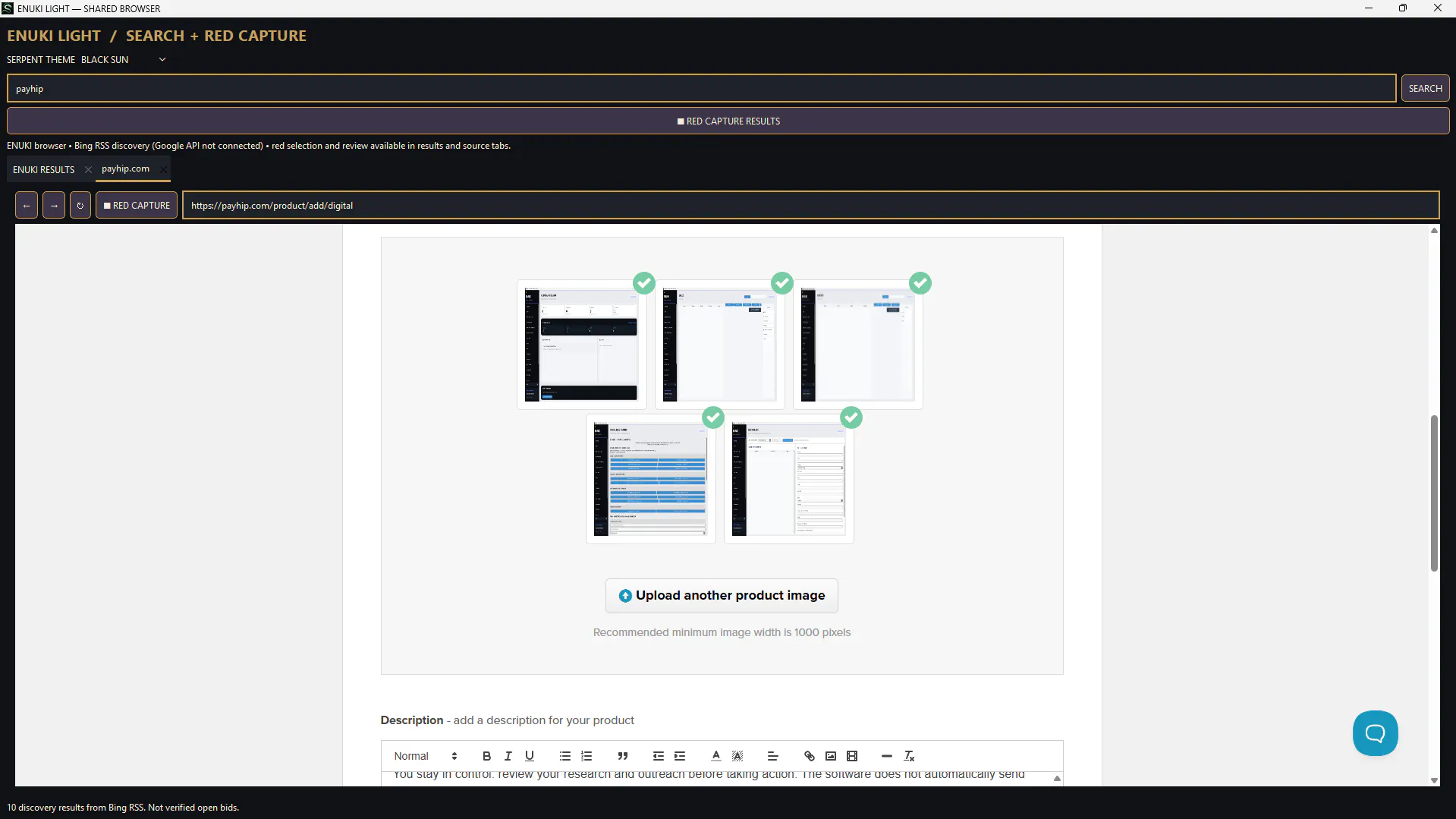
Task: Decrease indent in description
Action: pyautogui.click(x=658, y=756)
